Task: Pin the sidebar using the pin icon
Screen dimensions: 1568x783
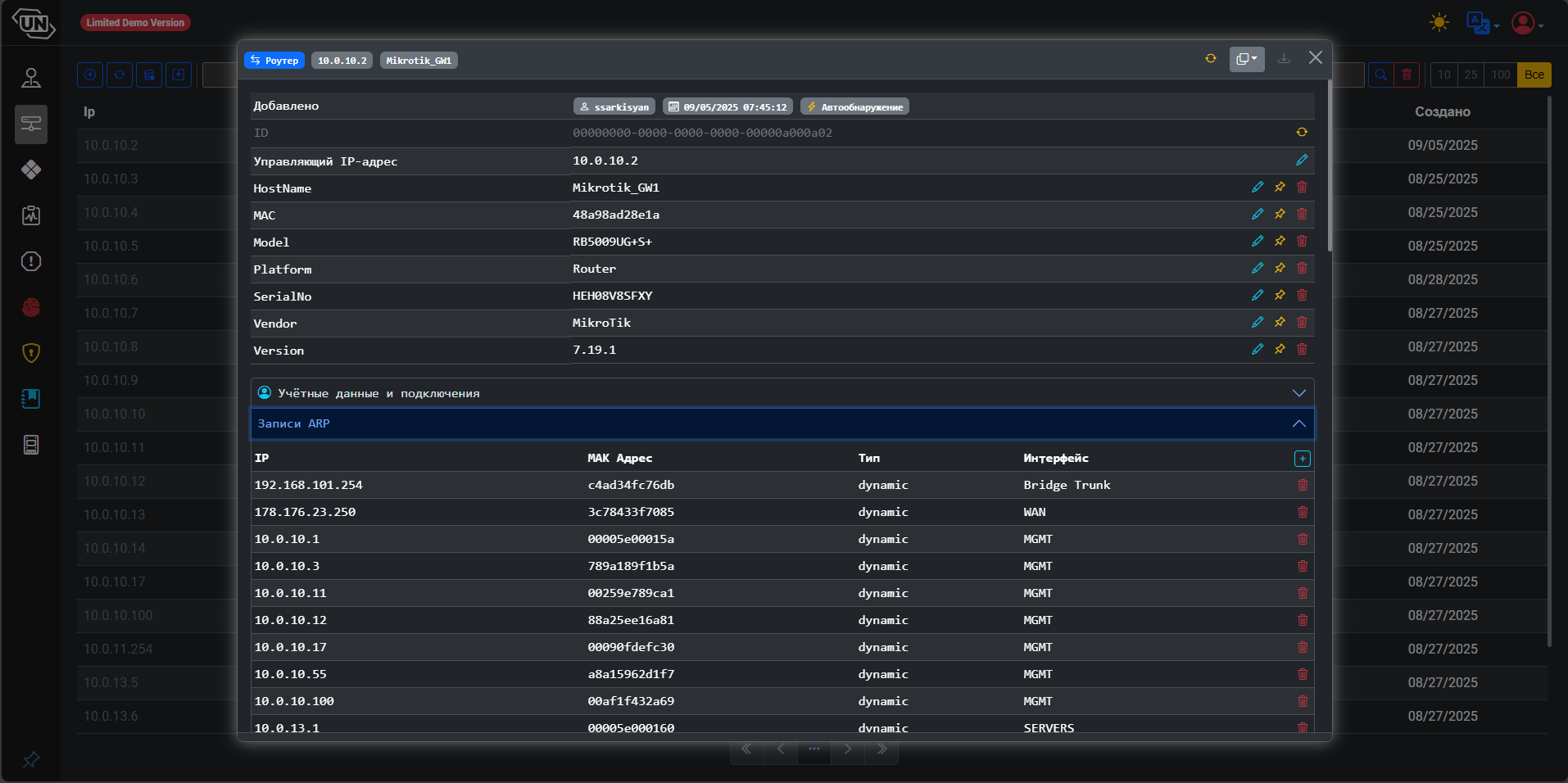Action: (x=31, y=759)
